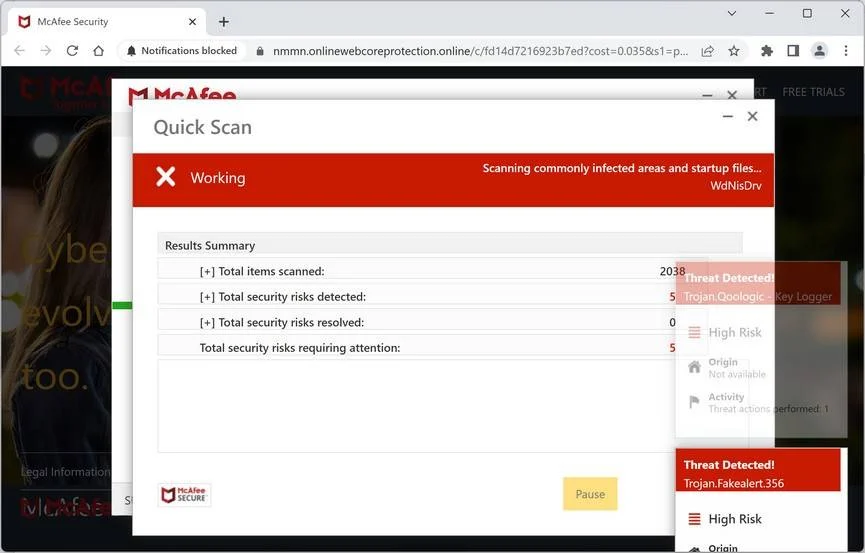Screen dimensions: 865x553
Task: Open the extensions puzzle icon
Action: [766, 51]
